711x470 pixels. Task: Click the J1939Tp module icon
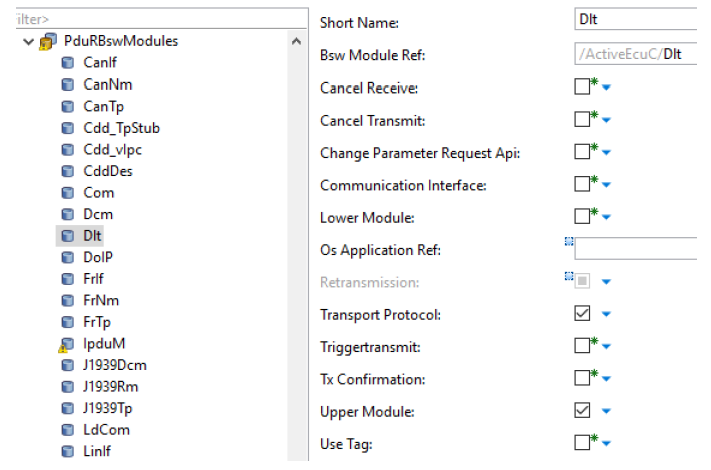[68, 408]
